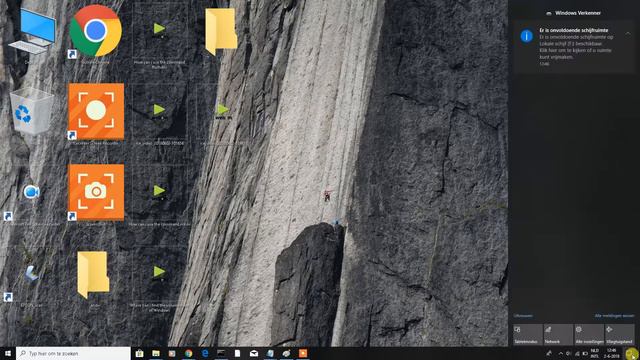
Task: Open the orange Icecream Recorder taskbar icon
Action: coord(302,353)
